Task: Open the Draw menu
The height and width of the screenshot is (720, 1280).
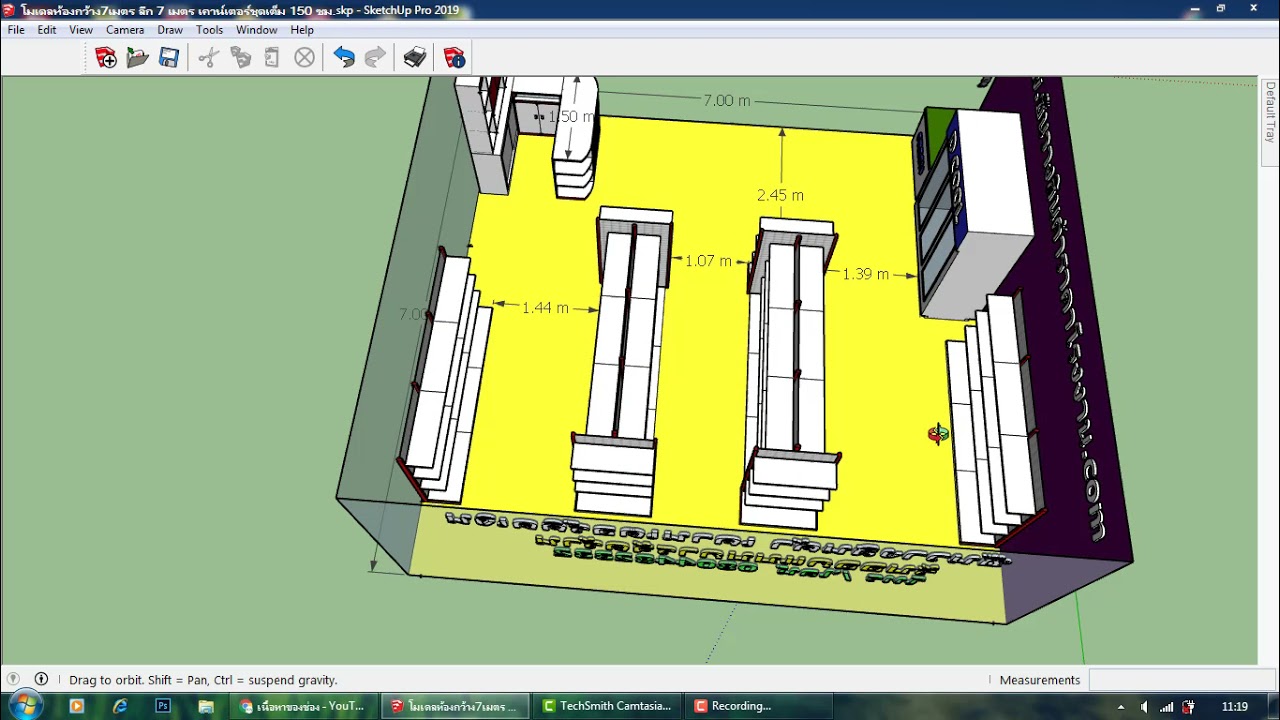Action: 170,30
